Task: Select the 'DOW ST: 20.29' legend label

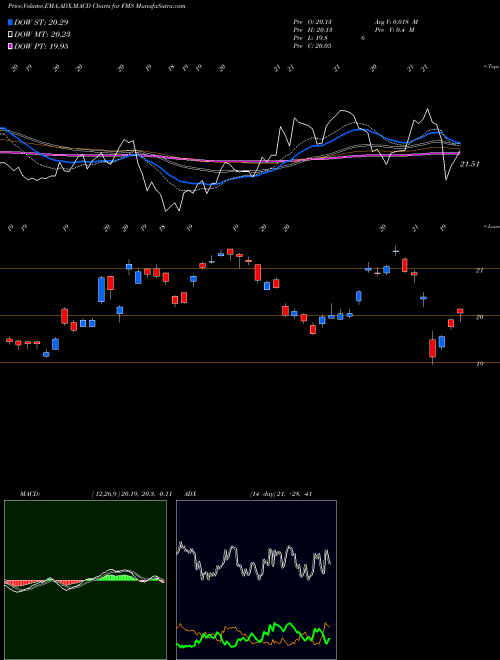Action: click(41, 22)
